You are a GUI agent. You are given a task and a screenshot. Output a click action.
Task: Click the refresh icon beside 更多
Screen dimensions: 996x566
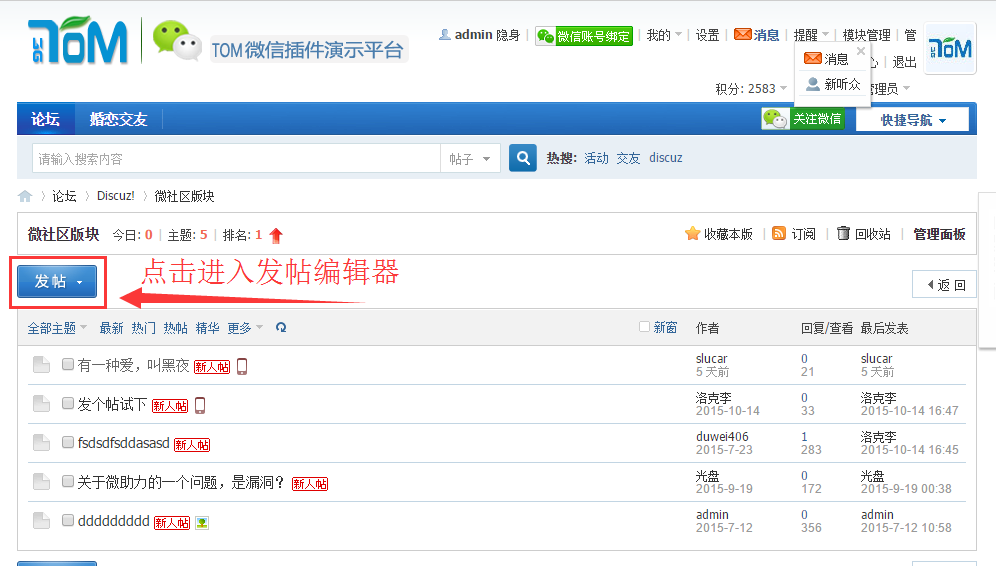[281, 327]
